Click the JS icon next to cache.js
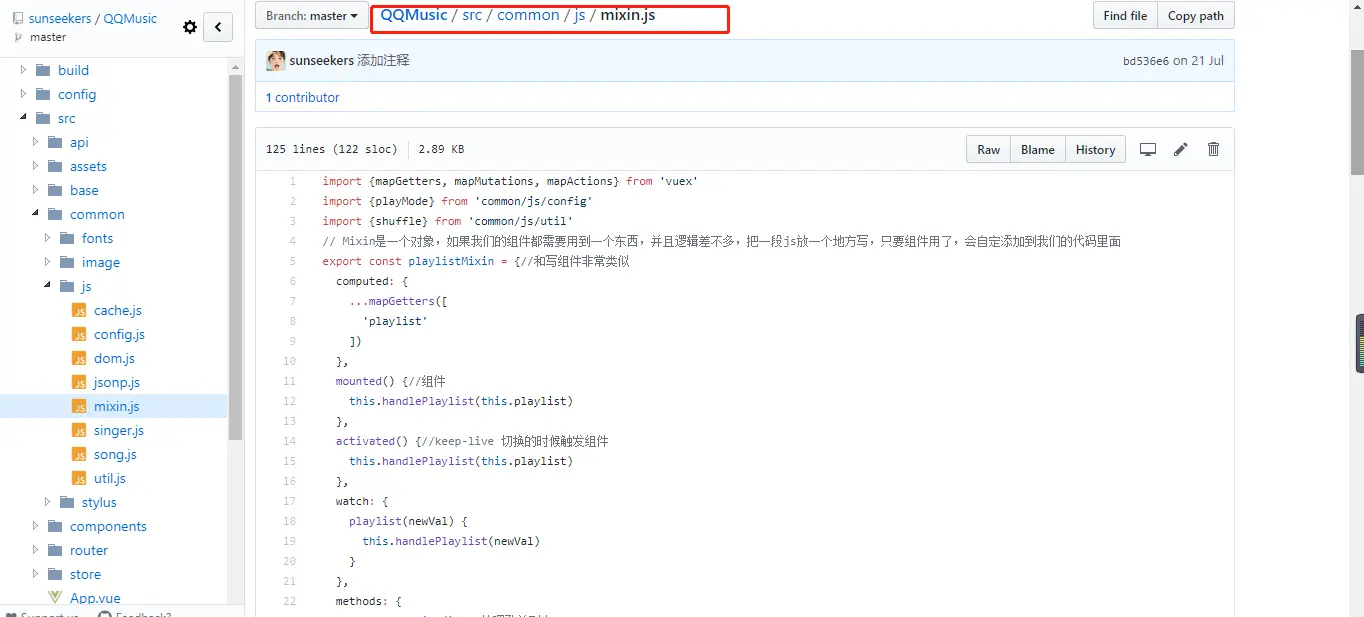The width and height of the screenshot is (1364, 617). click(x=79, y=310)
